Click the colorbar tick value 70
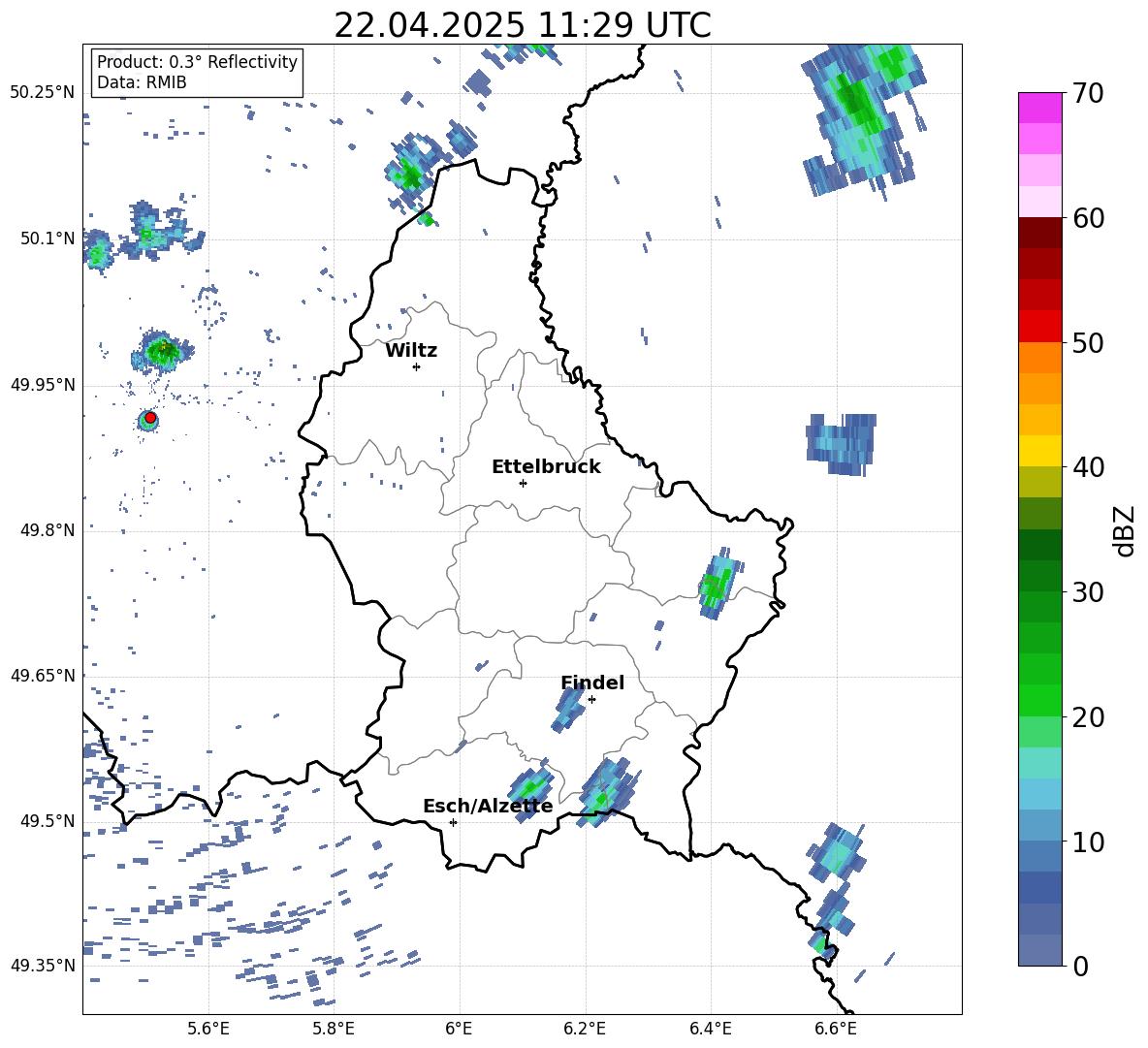Viewport: 1148px width, 1048px height. point(1088,94)
